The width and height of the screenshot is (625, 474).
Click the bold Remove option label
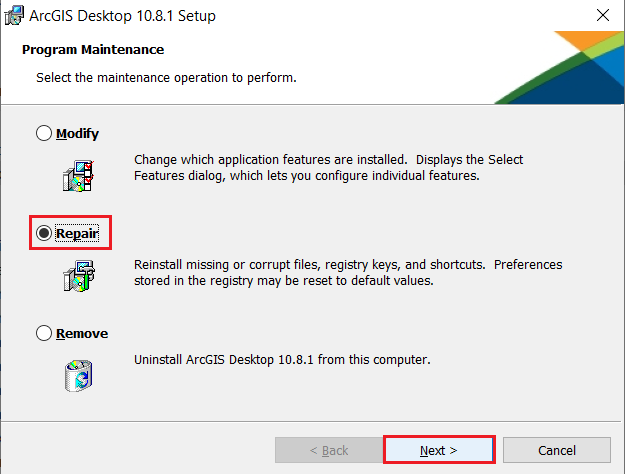82,333
